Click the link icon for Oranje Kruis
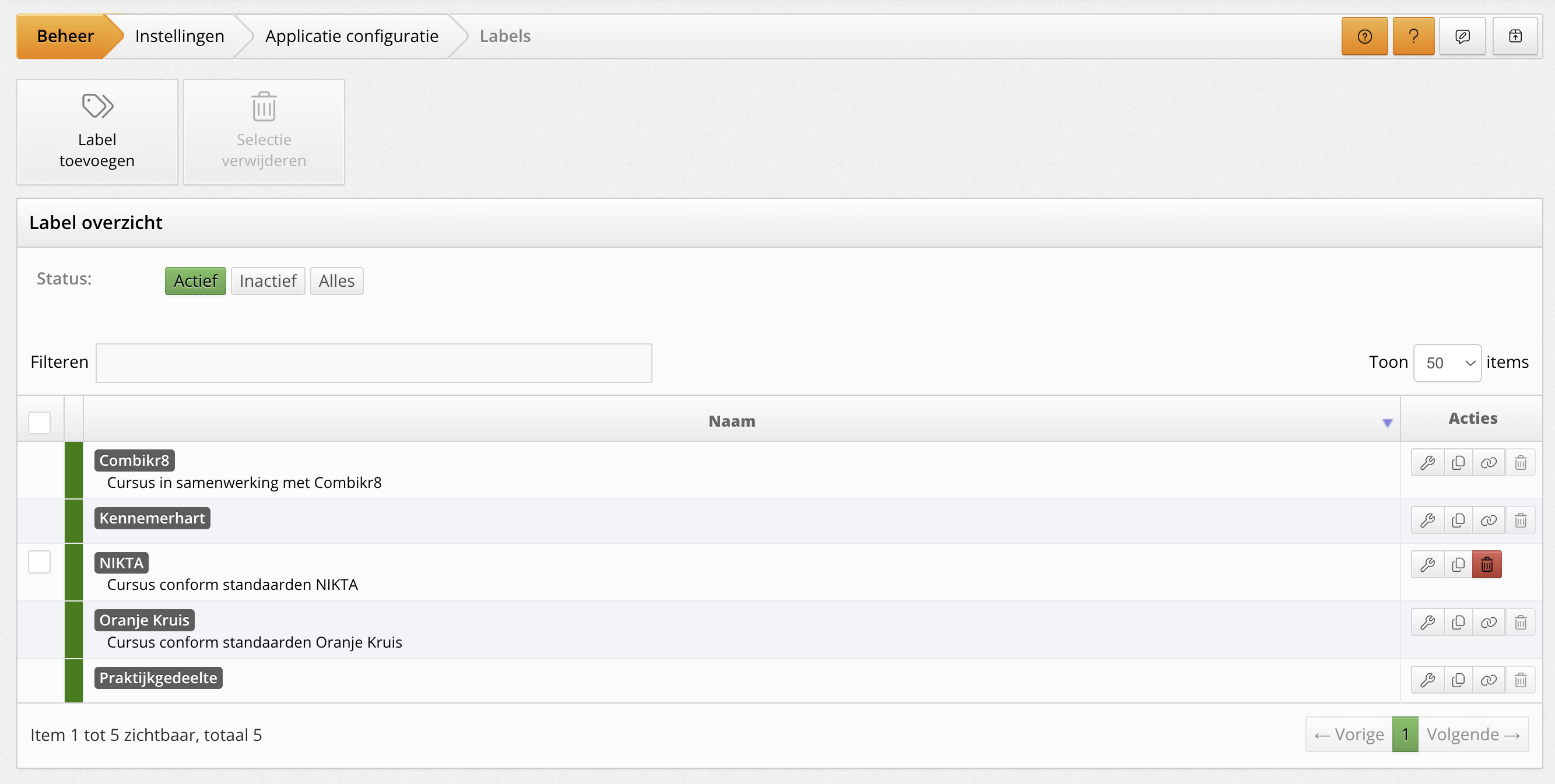This screenshot has width=1555, height=784. 1489,623
